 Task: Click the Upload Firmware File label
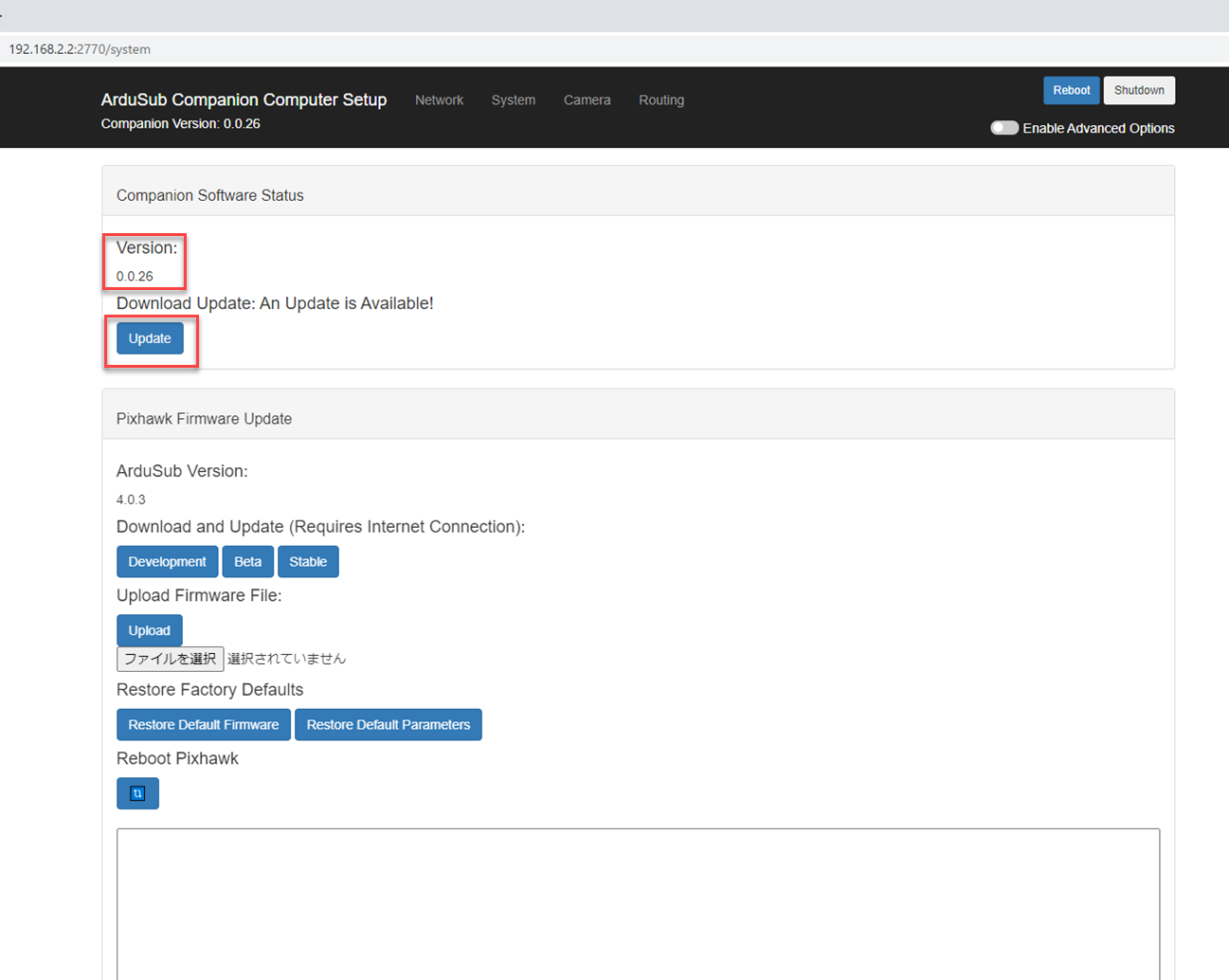point(199,595)
